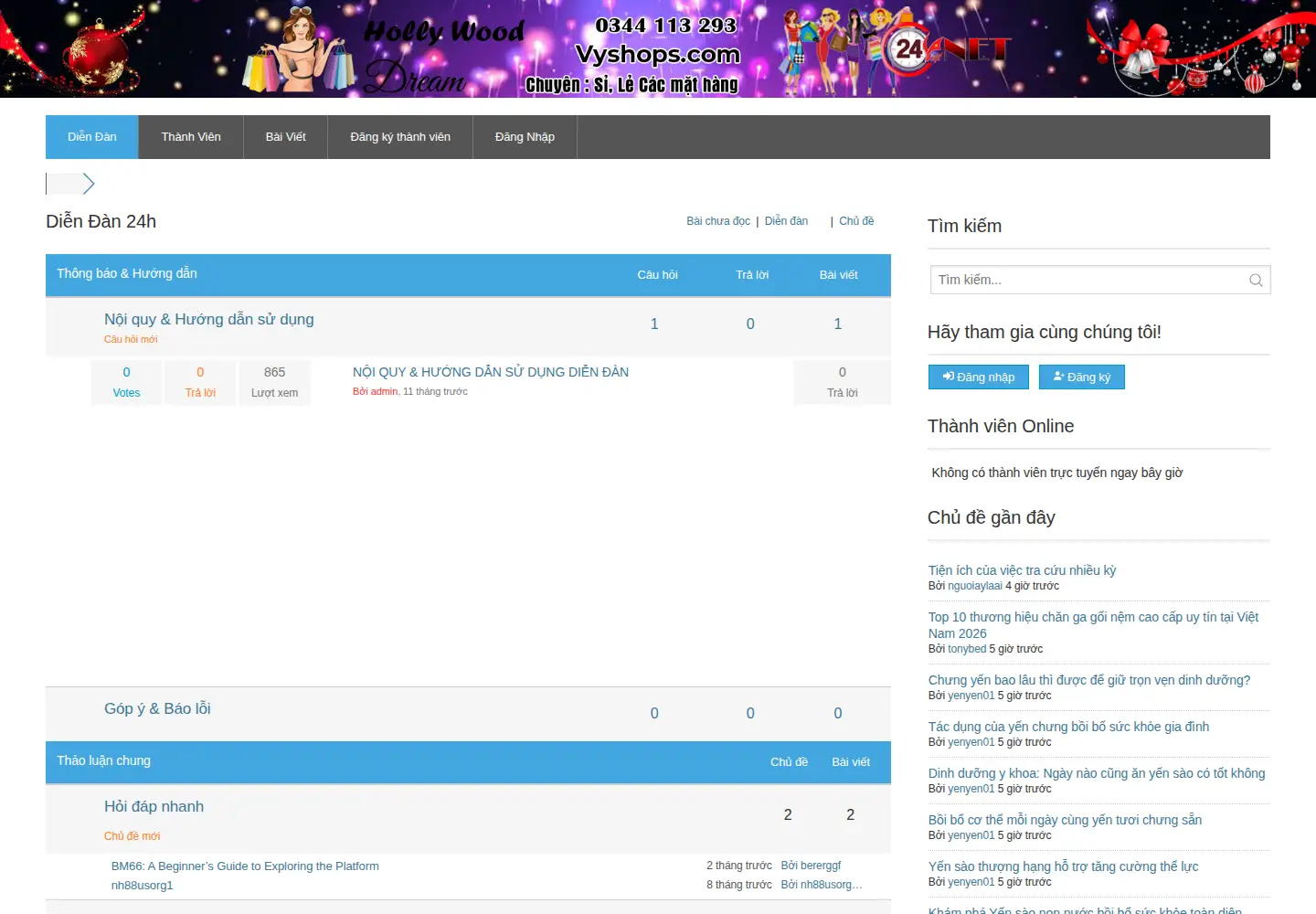Click the Đăng ký button in sidebar
The height and width of the screenshot is (914, 1316).
click(x=1082, y=377)
